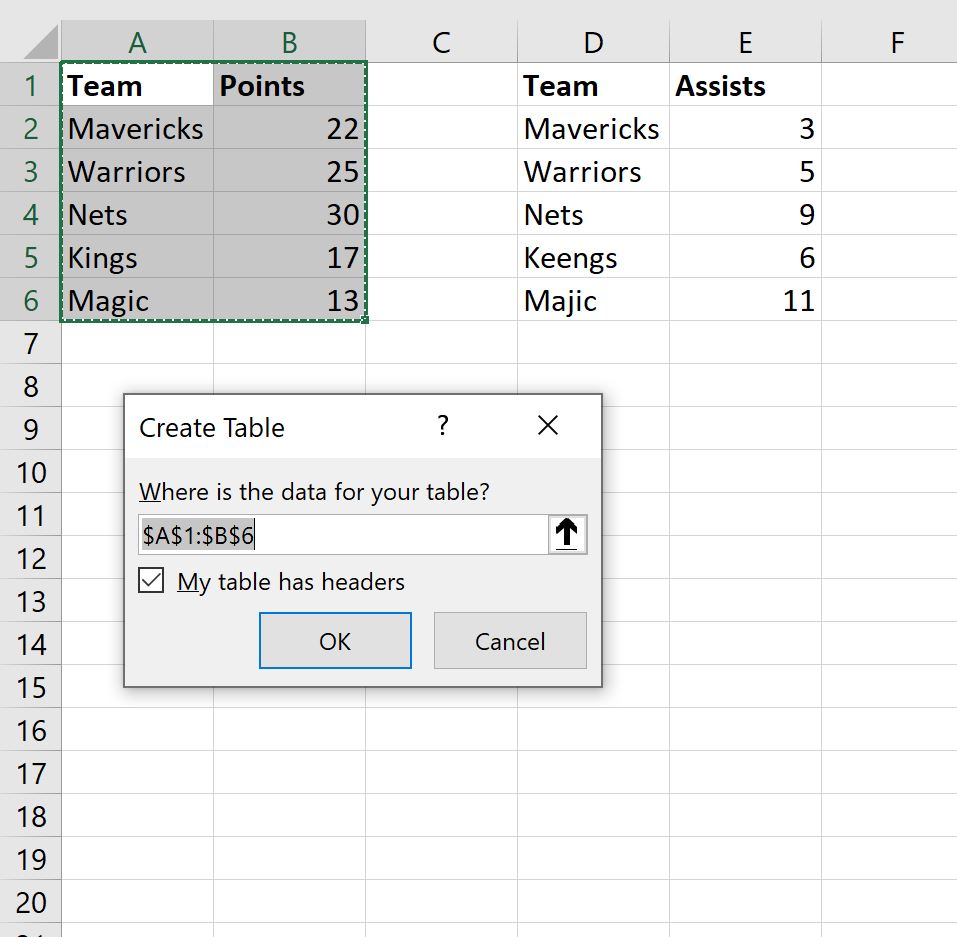
Task: Select row header 15
Action: coord(31,687)
